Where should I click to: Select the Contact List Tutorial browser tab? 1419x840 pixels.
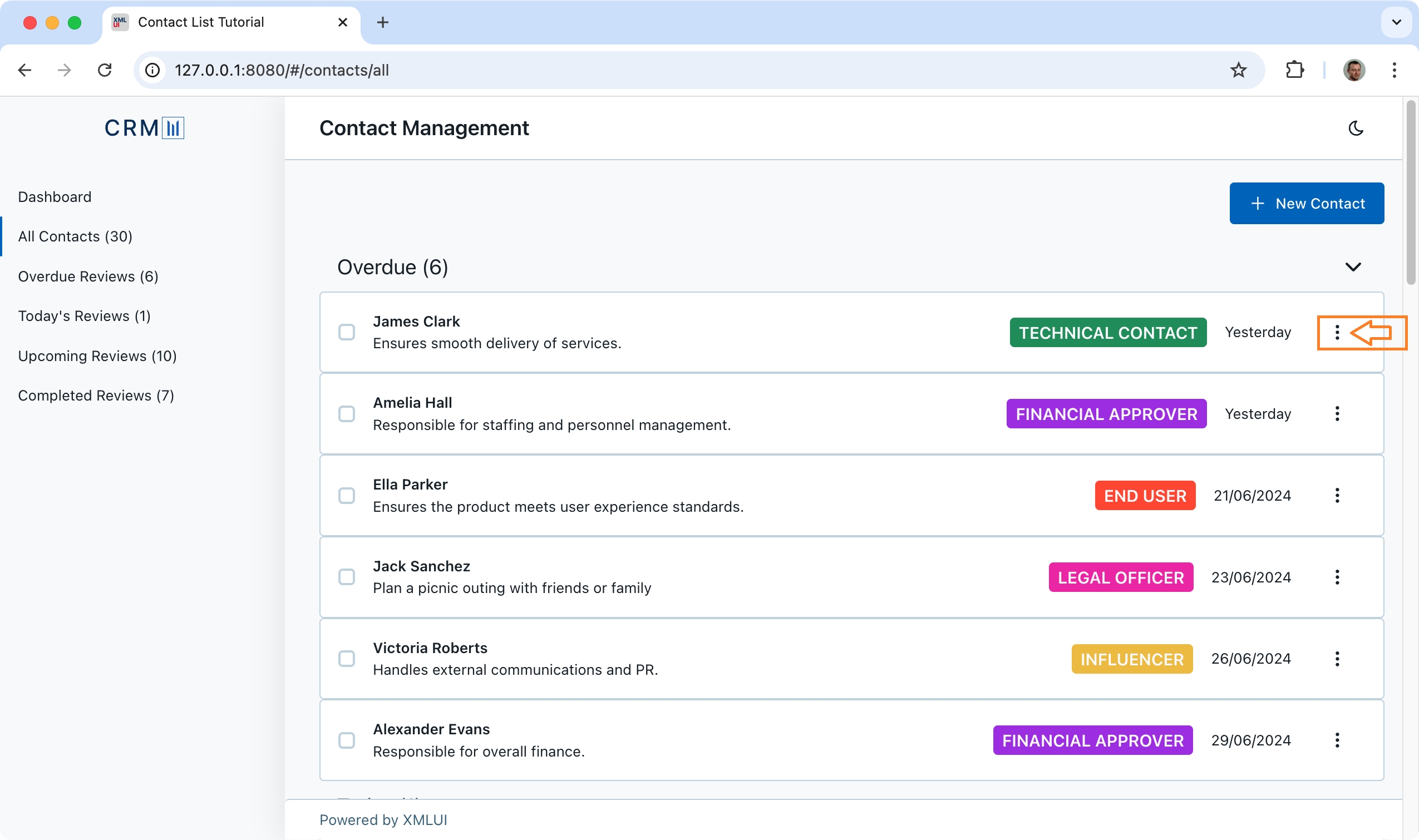231,22
